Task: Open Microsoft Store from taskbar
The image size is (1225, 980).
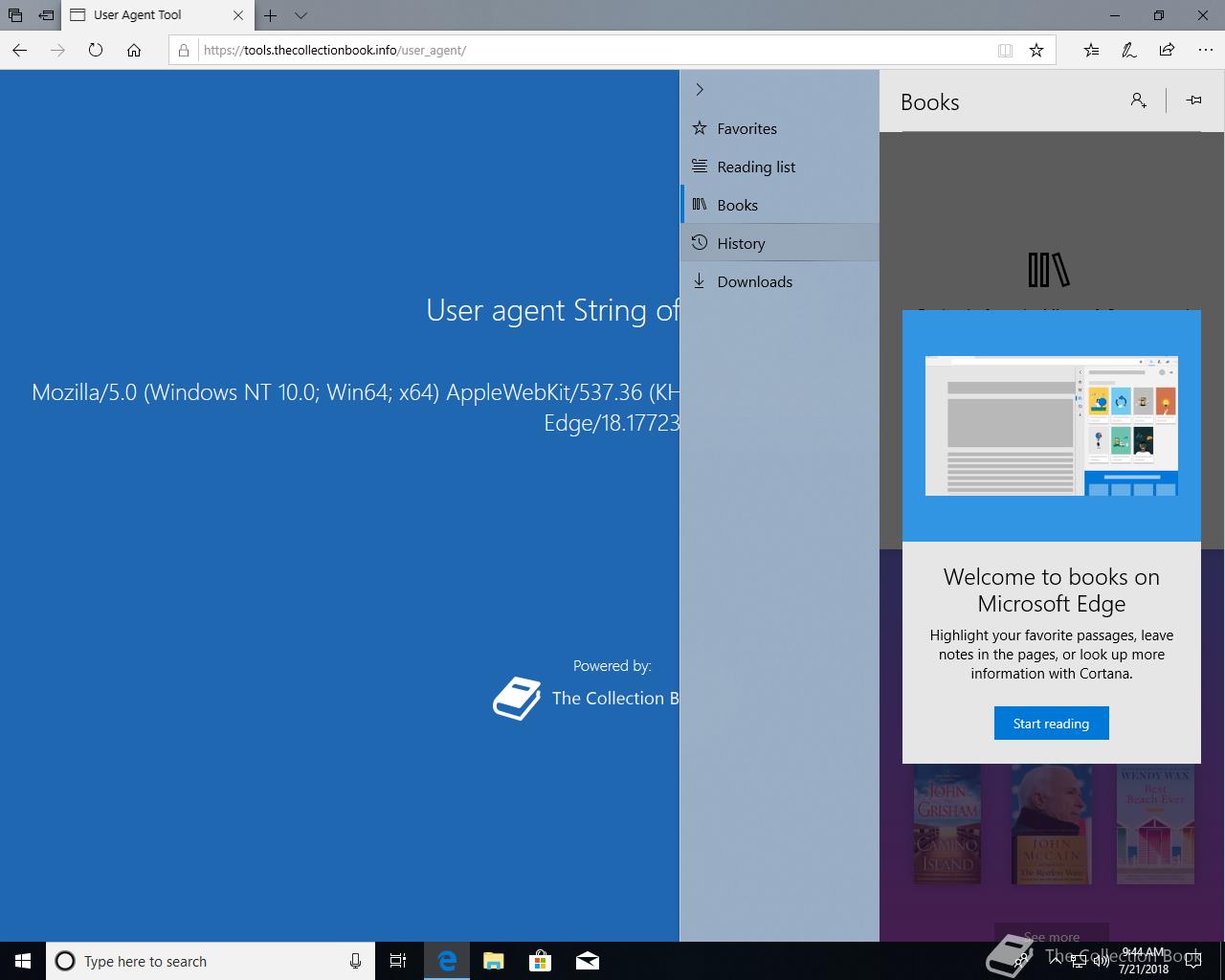Action: click(x=541, y=961)
